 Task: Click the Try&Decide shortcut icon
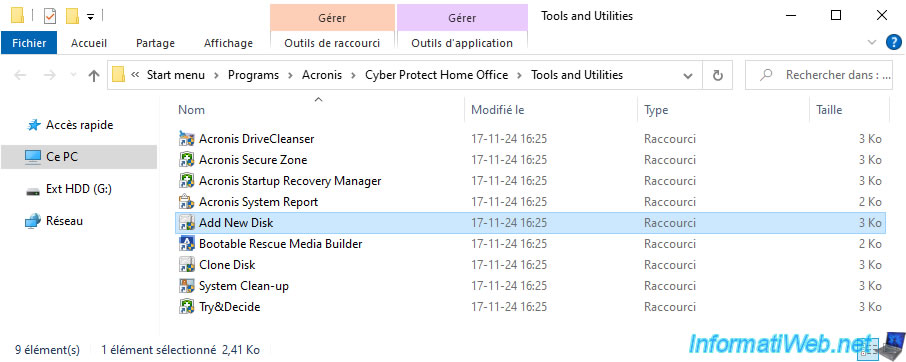click(186, 307)
